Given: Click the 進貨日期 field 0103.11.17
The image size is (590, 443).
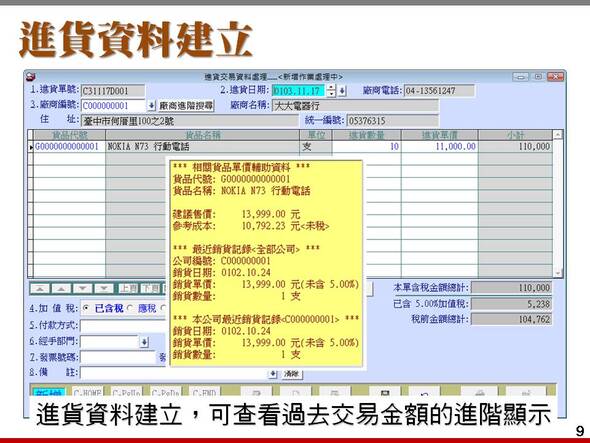Looking at the screenshot, I should (x=298, y=91).
